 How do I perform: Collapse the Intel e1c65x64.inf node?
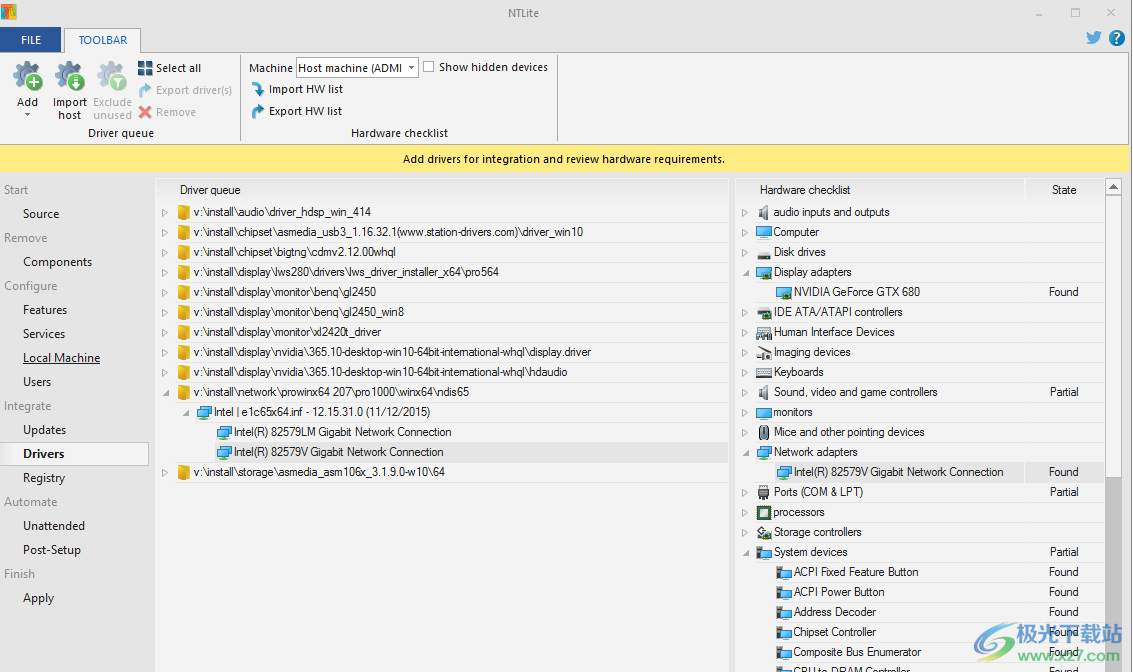(186, 413)
